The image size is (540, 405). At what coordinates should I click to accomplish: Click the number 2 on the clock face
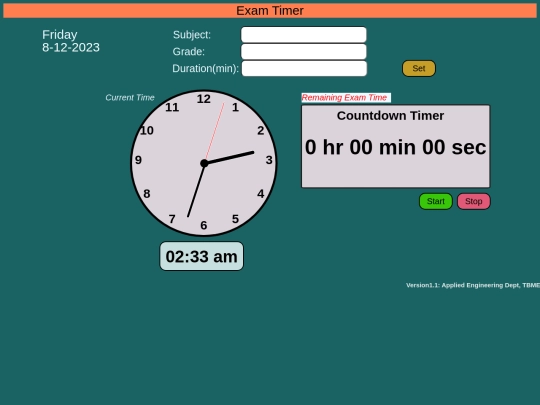coord(261,130)
